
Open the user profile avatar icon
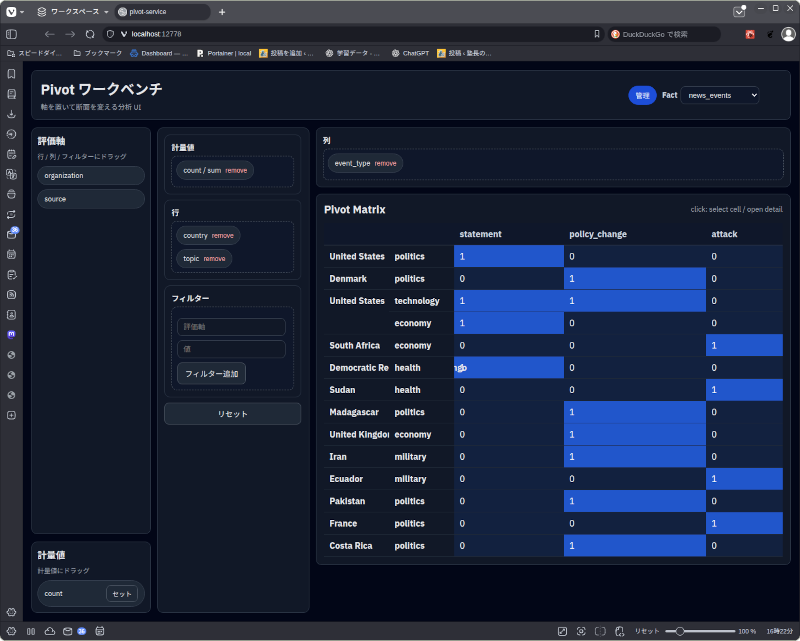(788, 34)
